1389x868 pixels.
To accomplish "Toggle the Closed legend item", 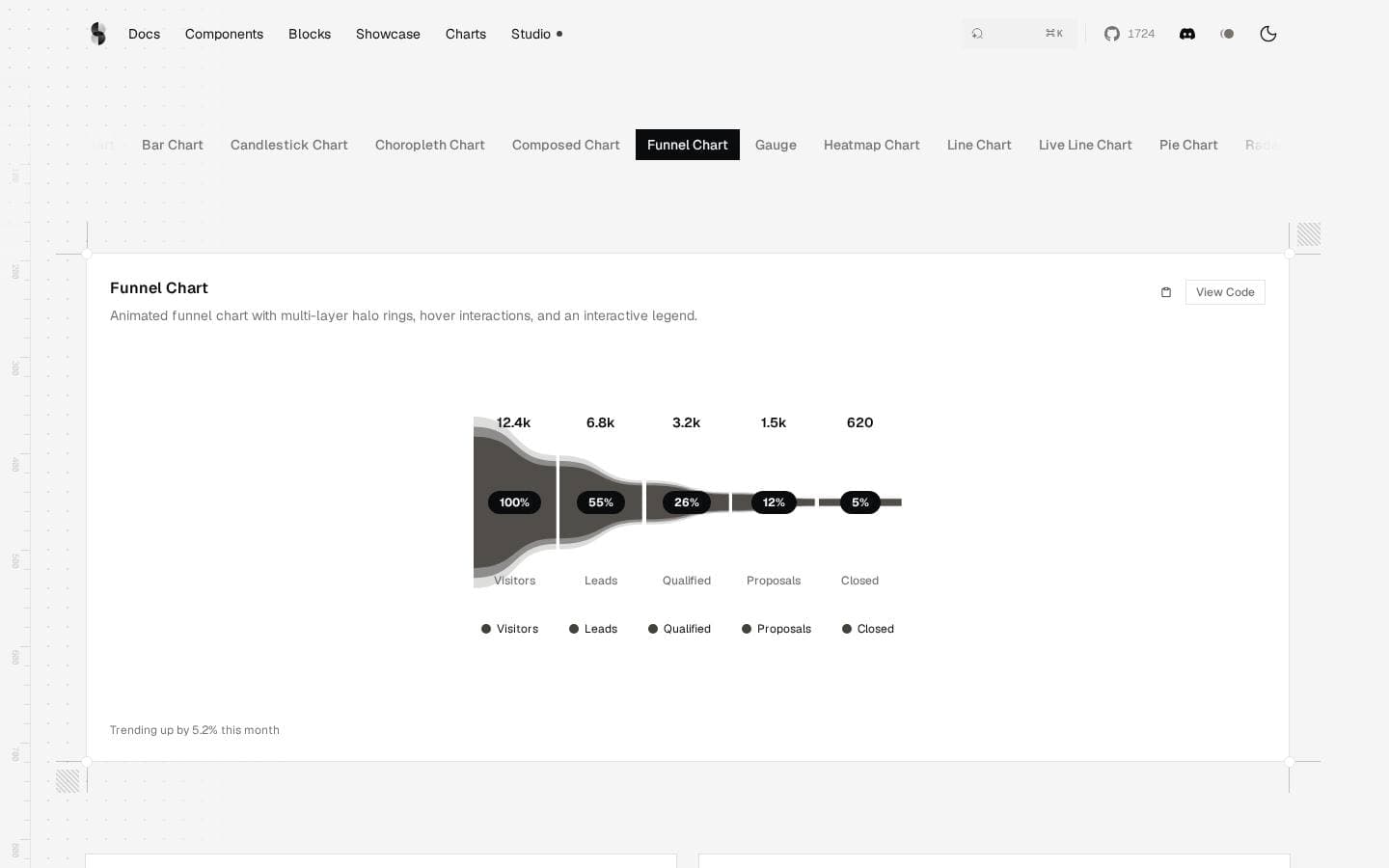I will pos(868,629).
